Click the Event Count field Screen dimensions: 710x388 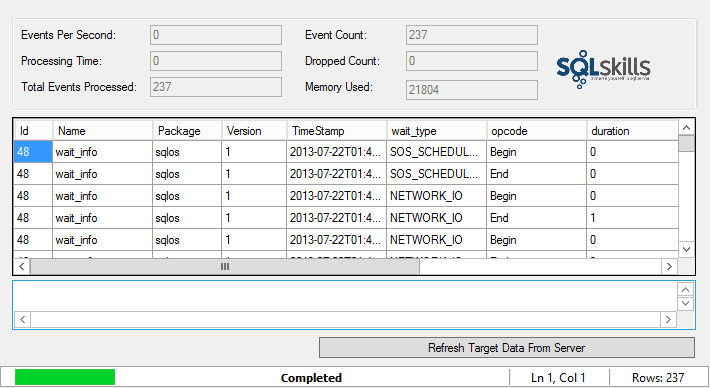click(x=471, y=35)
